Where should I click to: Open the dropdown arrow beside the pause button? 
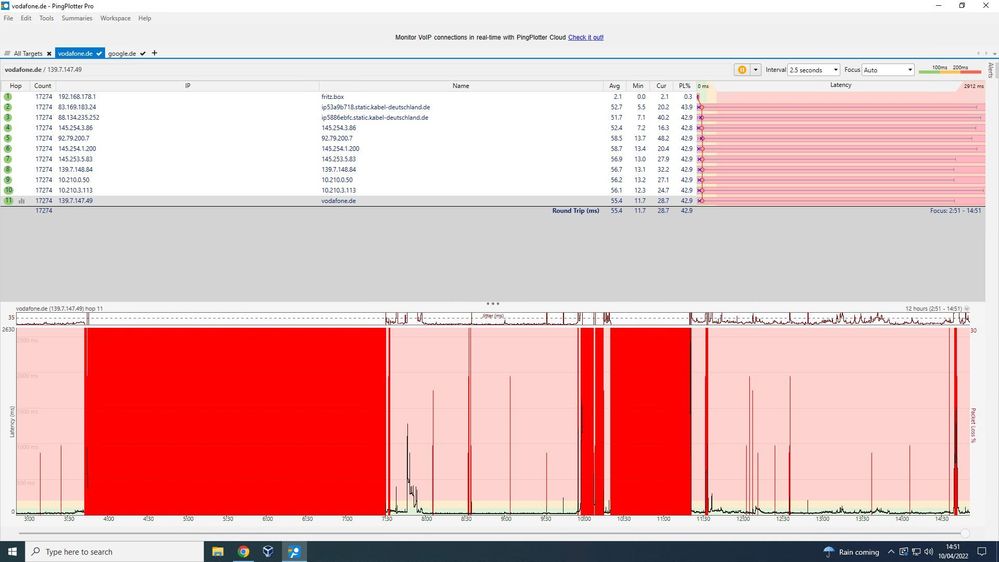click(756, 70)
